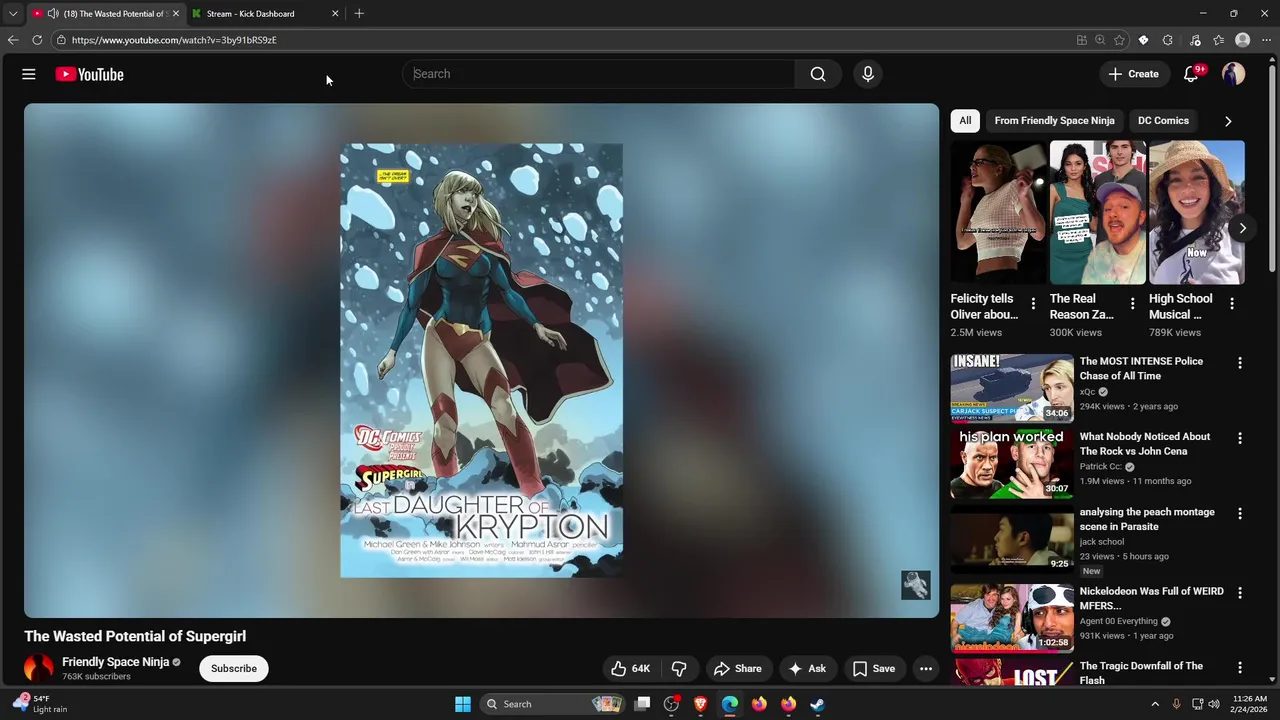Image resolution: width=1280 pixels, height=720 pixels.
Task: Like the video with thumbs up
Action: (x=631, y=668)
